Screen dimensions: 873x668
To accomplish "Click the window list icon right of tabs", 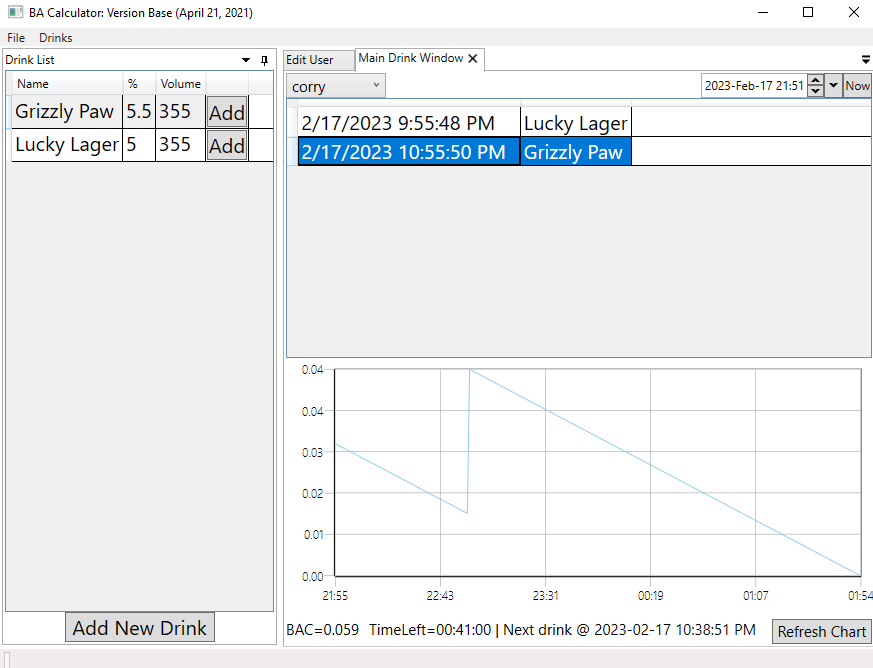I will [x=864, y=59].
